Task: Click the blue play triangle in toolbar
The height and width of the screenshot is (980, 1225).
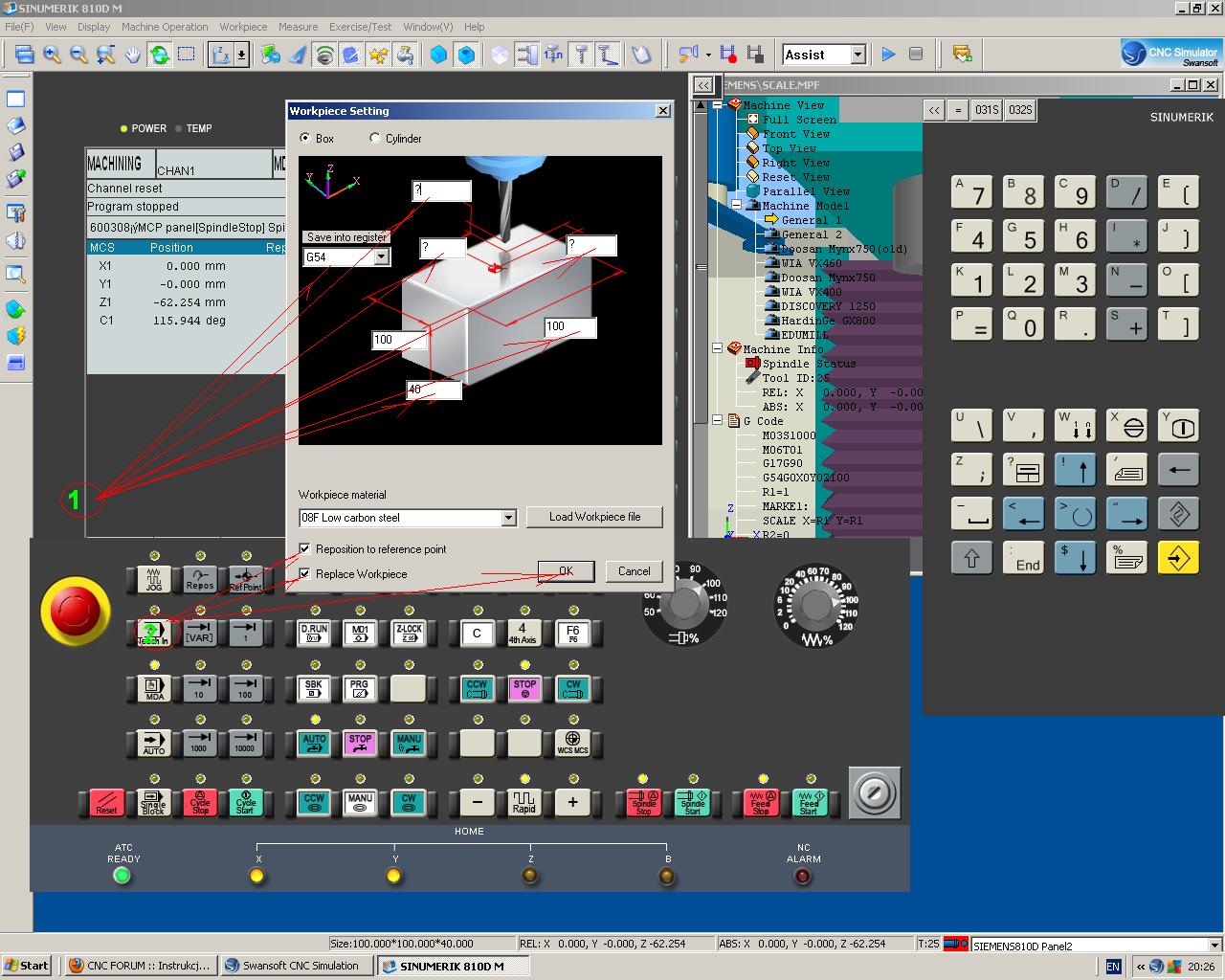Action: click(x=888, y=55)
